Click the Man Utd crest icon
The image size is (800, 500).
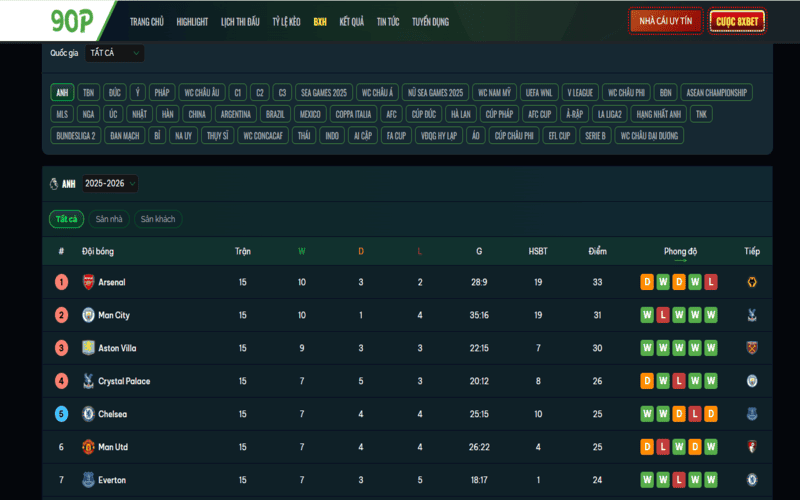[x=88, y=447]
